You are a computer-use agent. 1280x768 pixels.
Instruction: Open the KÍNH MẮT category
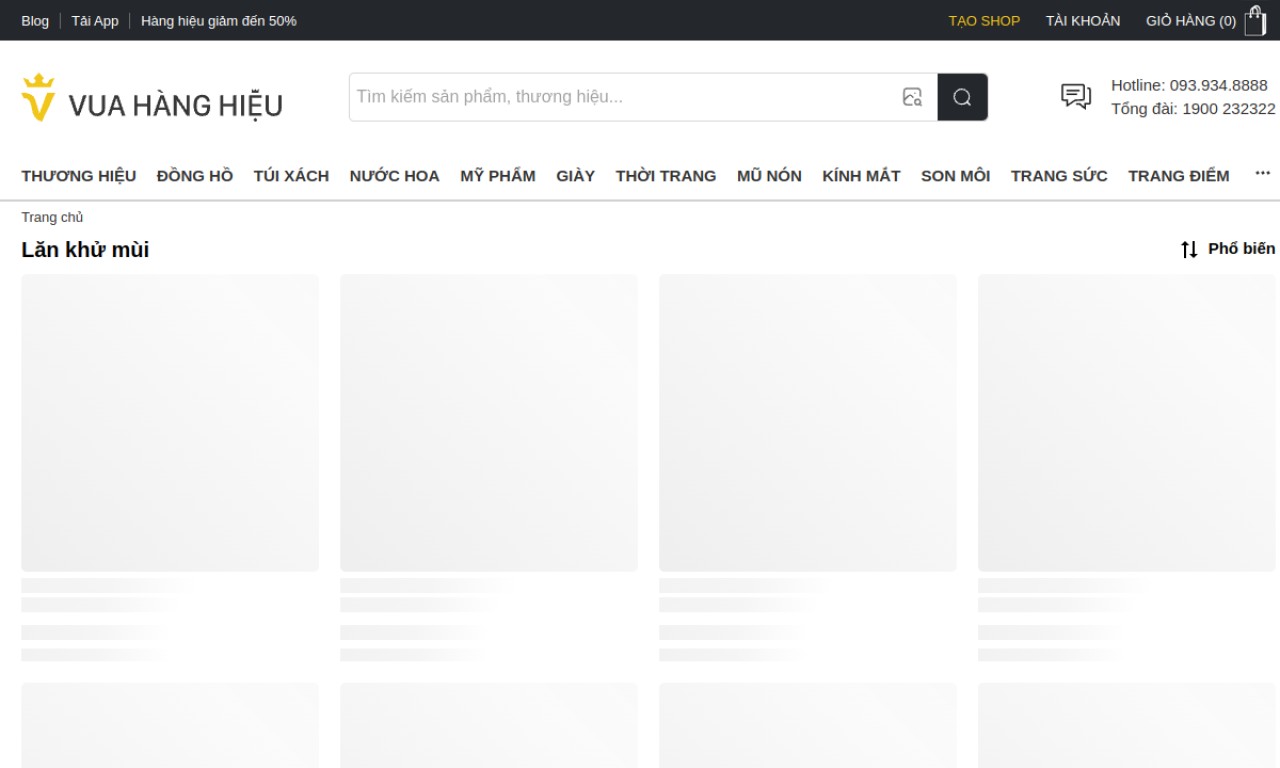tap(861, 176)
